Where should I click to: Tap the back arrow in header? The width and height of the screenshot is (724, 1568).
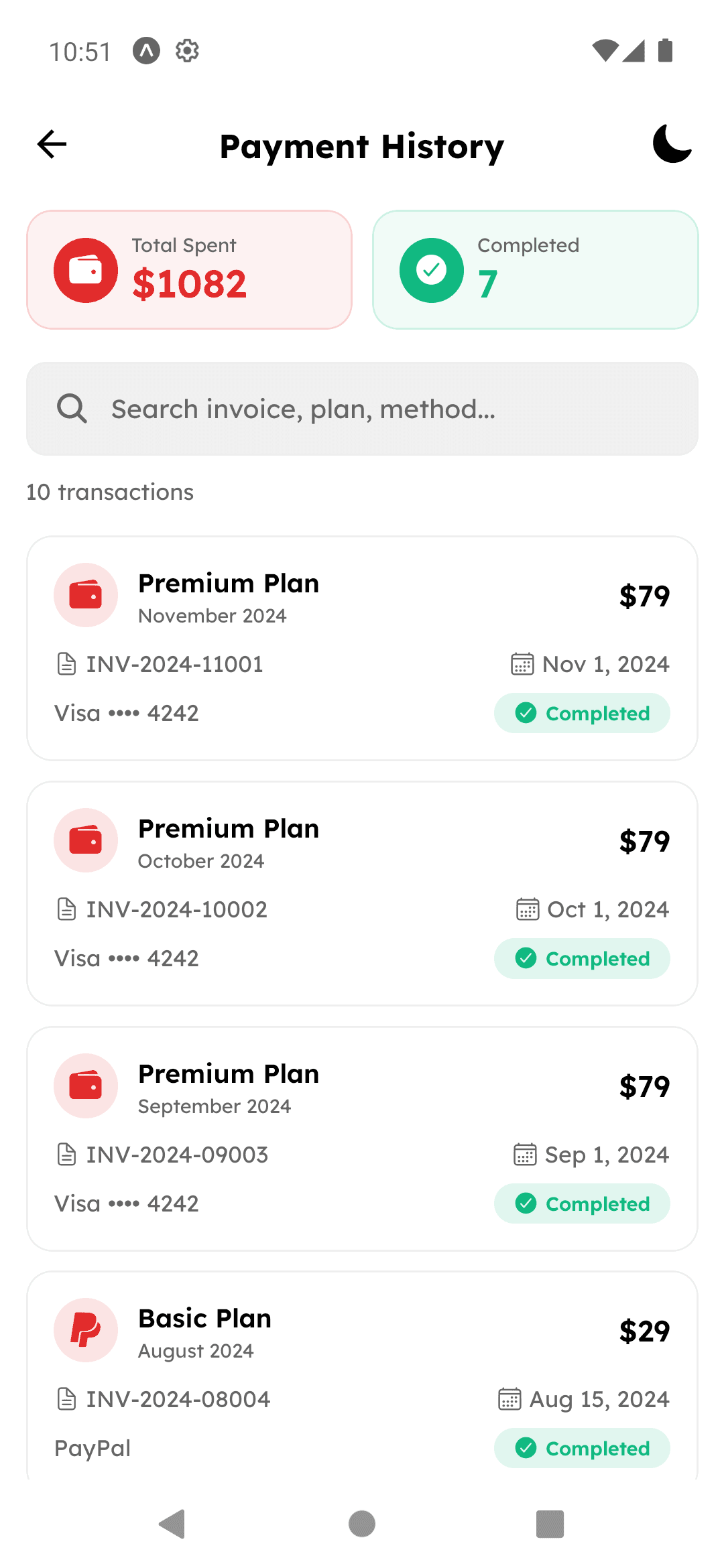[52, 144]
